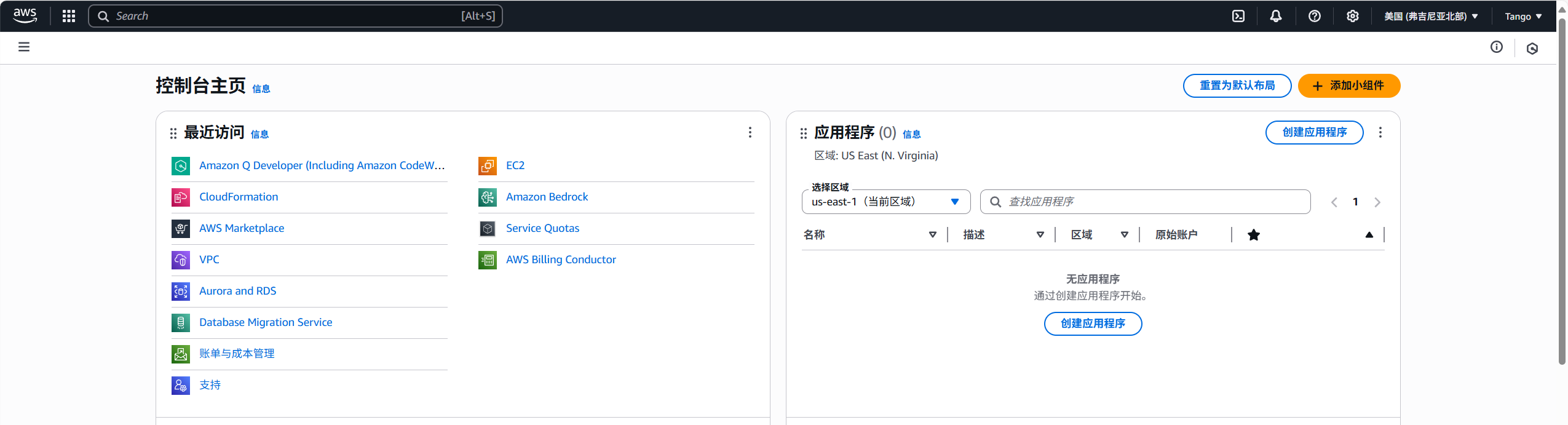This screenshot has width=1568, height=425.
Task: Open Service Quotas link
Action: click(542, 228)
